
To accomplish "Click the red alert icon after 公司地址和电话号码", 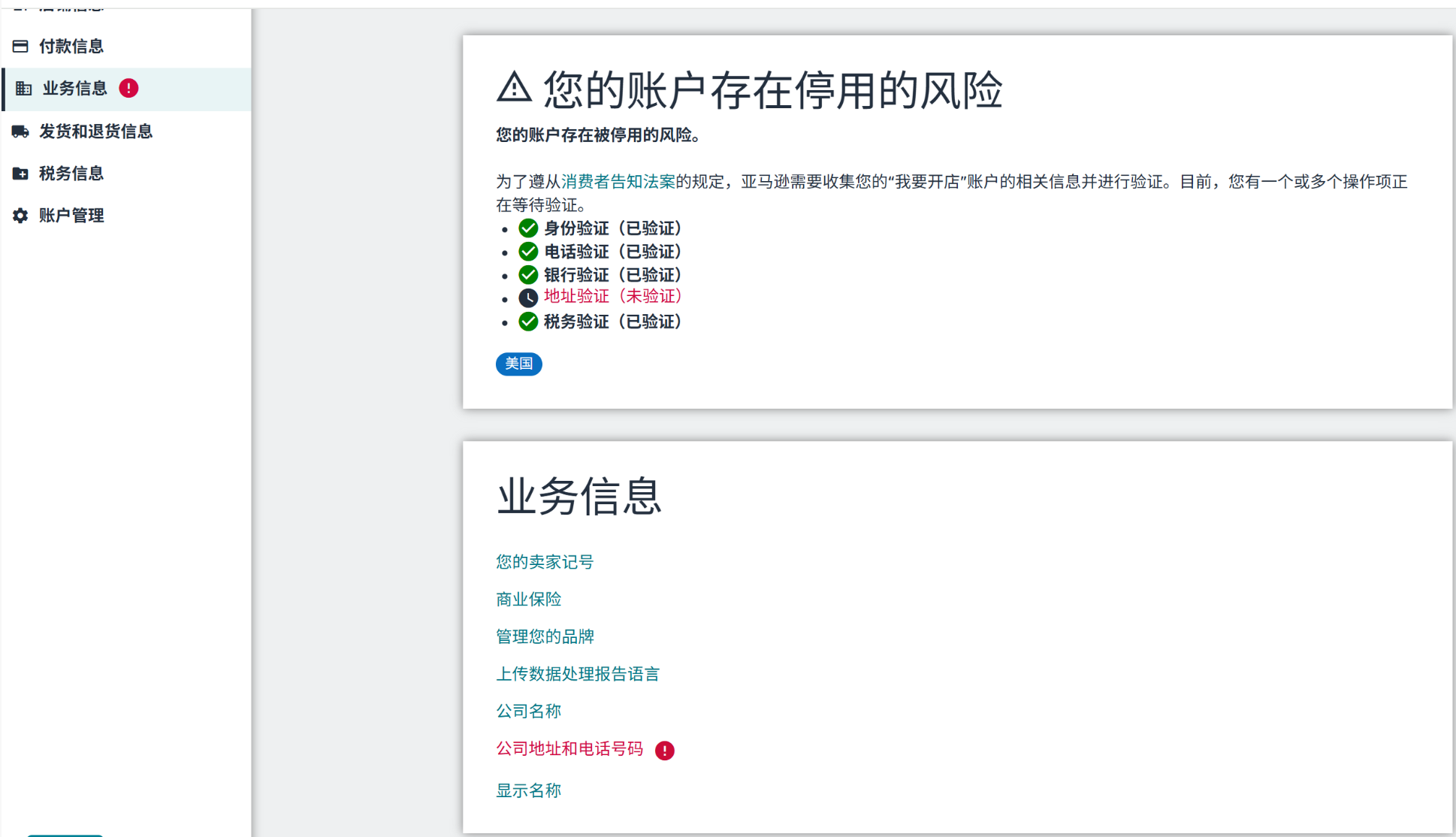I will pyautogui.click(x=664, y=751).
